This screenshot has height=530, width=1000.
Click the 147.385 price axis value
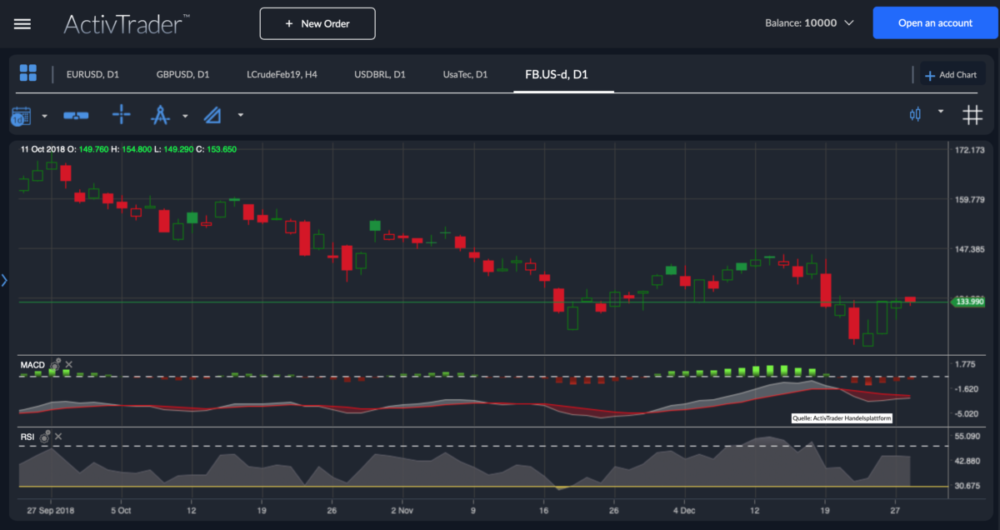[970, 249]
